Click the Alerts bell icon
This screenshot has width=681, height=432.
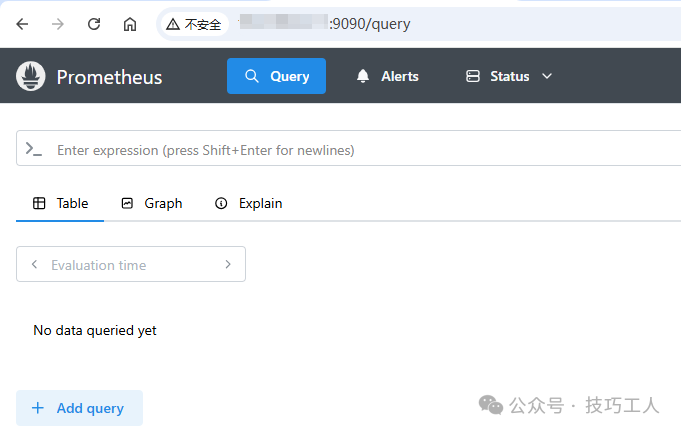[x=363, y=76]
